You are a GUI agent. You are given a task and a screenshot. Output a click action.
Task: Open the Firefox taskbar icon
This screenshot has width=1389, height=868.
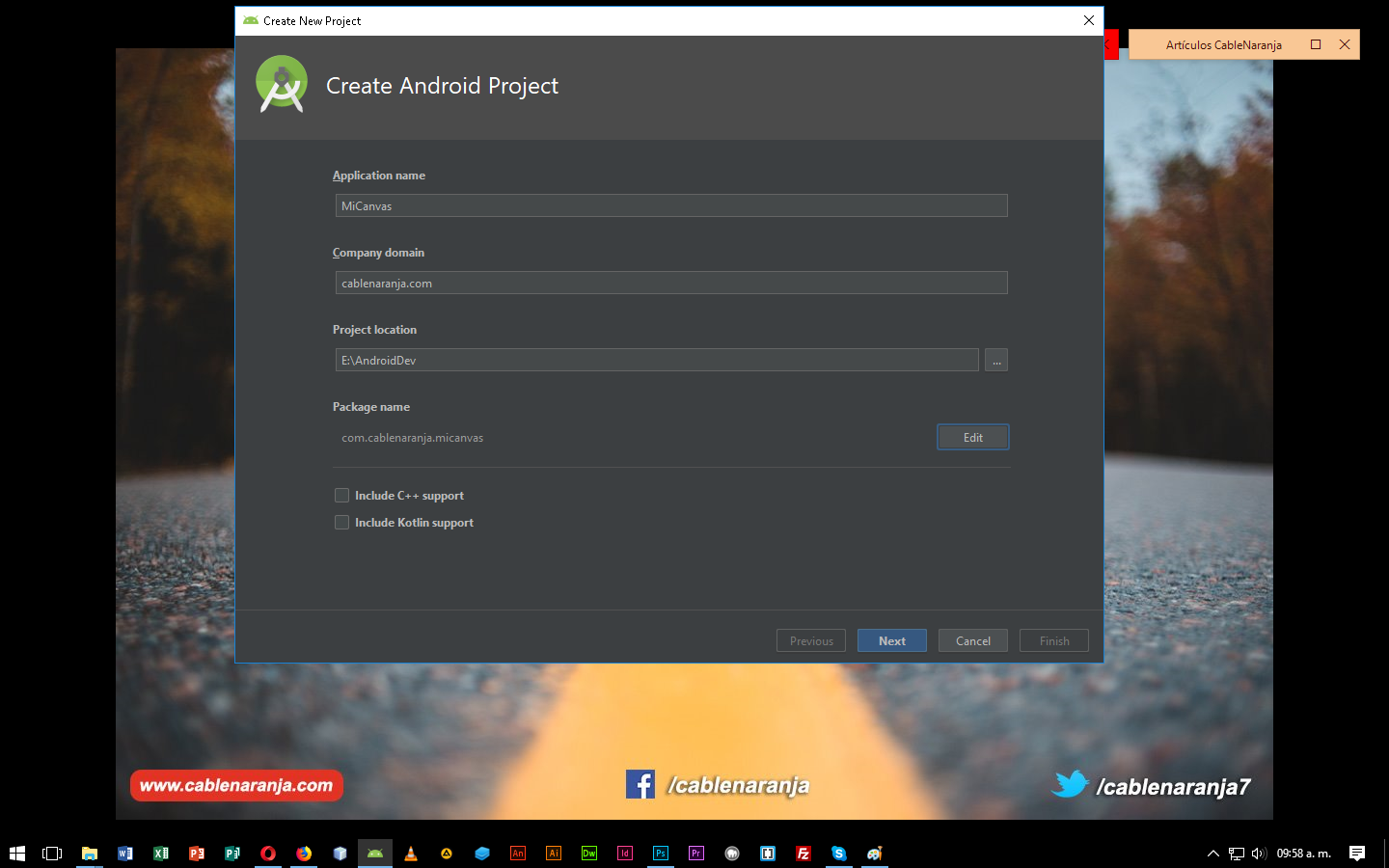(x=304, y=854)
